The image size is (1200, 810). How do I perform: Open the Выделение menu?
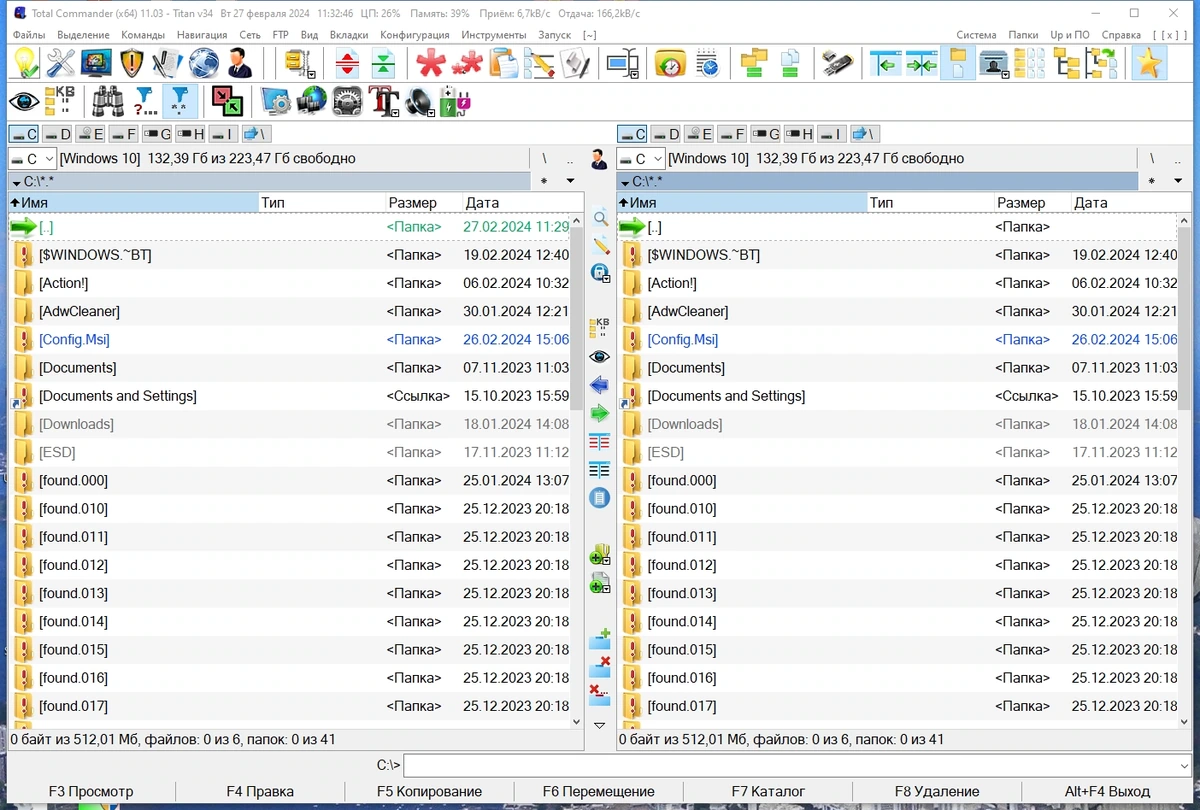pyautogui.click(x=83, y=35)
